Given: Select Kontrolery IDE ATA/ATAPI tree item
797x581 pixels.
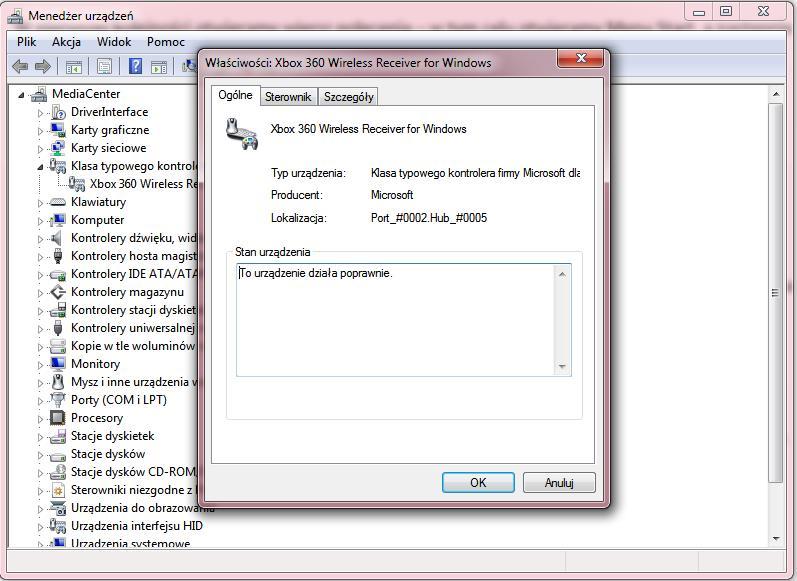Looking at the screenshot, I should [x=133, y=274].
